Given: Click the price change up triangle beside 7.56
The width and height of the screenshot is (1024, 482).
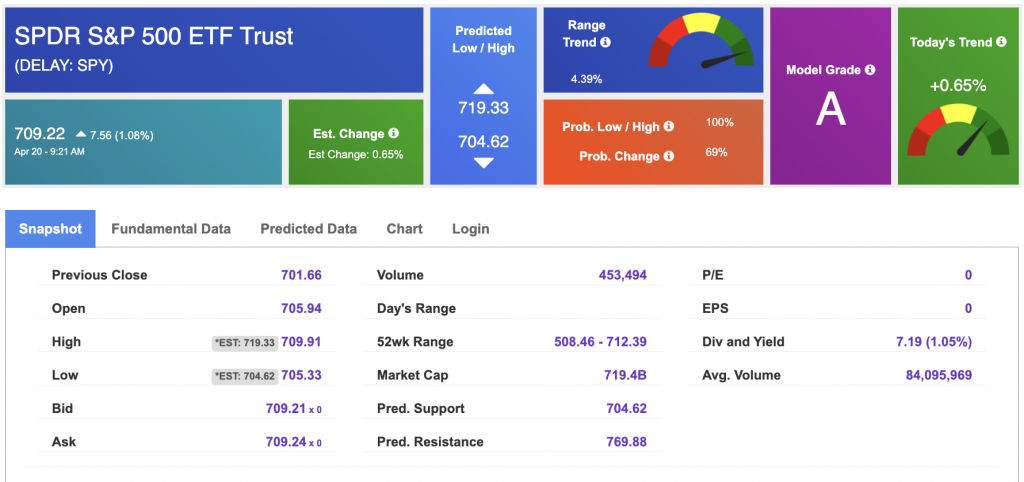Looking at the screenshot, I should [x=79, y=135].
